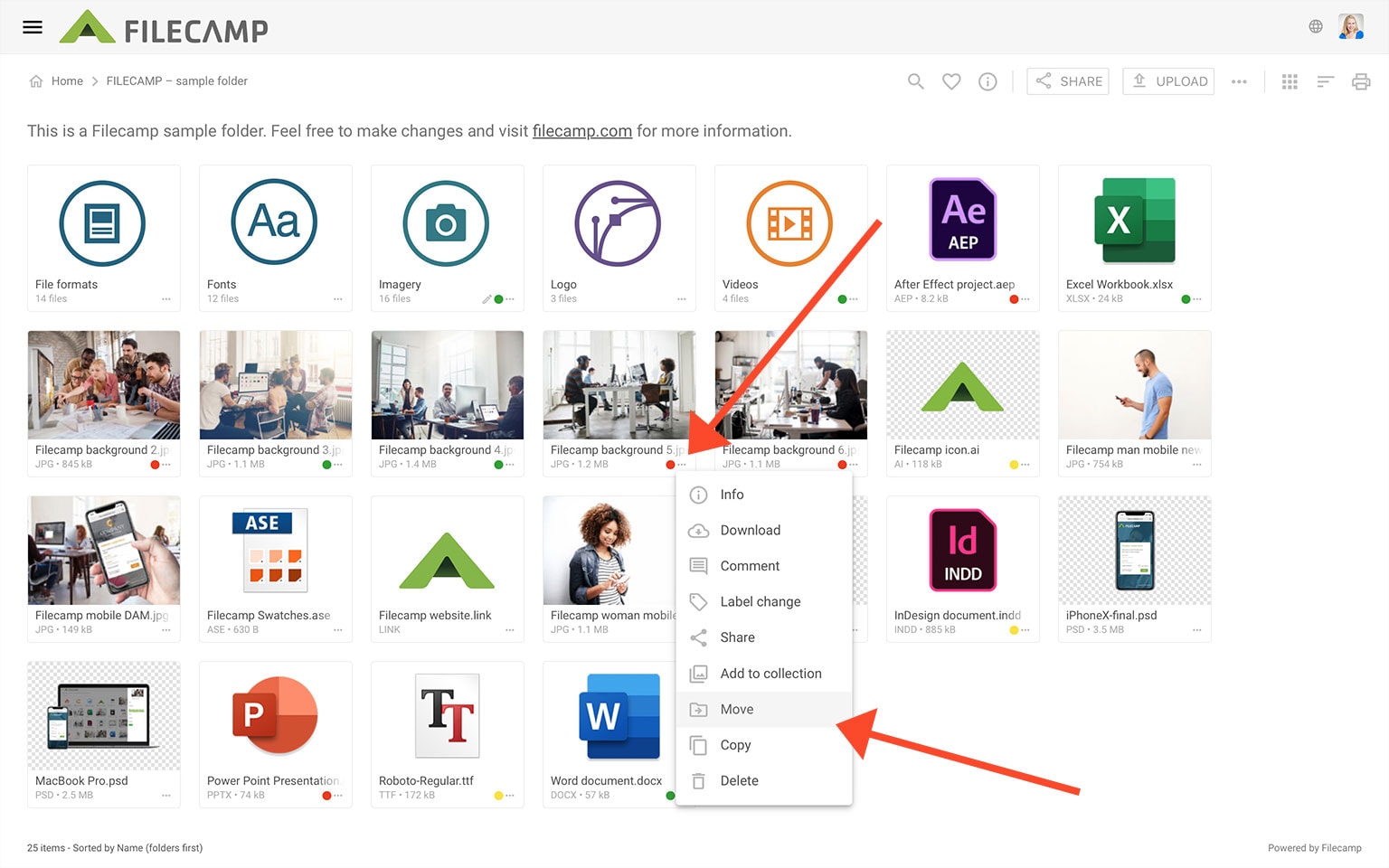1389x868 pixels.
Task: Open Filecamp man mobile options ellipsis
Action: [x=1197, y=465]
